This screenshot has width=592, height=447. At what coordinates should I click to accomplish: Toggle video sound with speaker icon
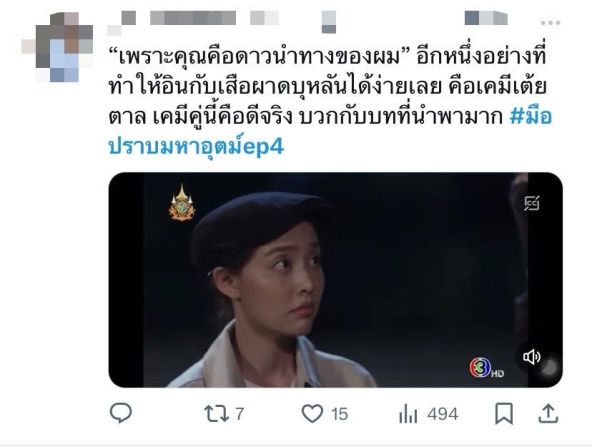click(x=532, y=357)
